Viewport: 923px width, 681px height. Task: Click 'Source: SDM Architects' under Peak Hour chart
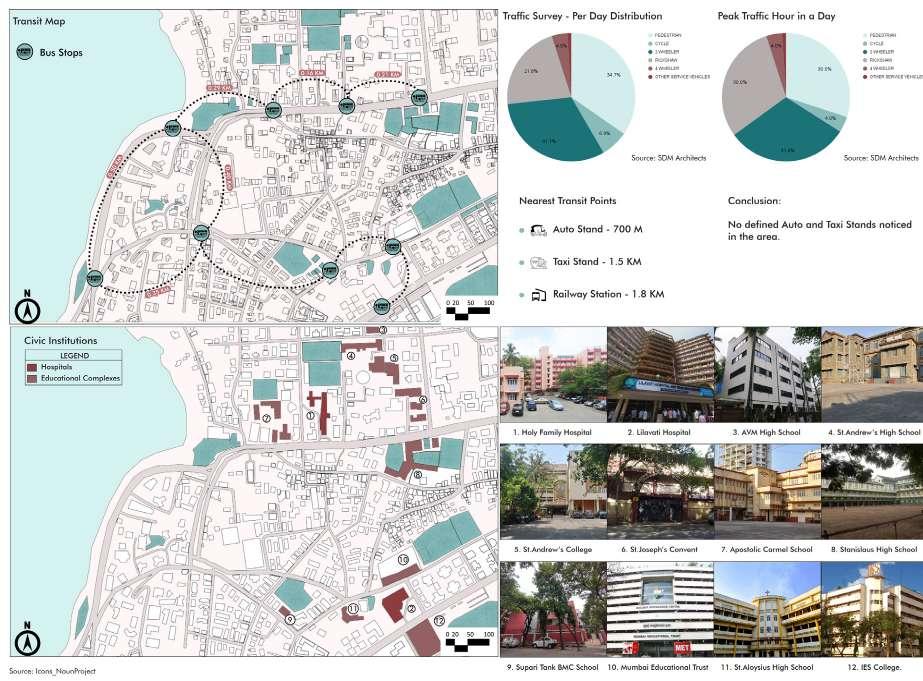(881, 158)
